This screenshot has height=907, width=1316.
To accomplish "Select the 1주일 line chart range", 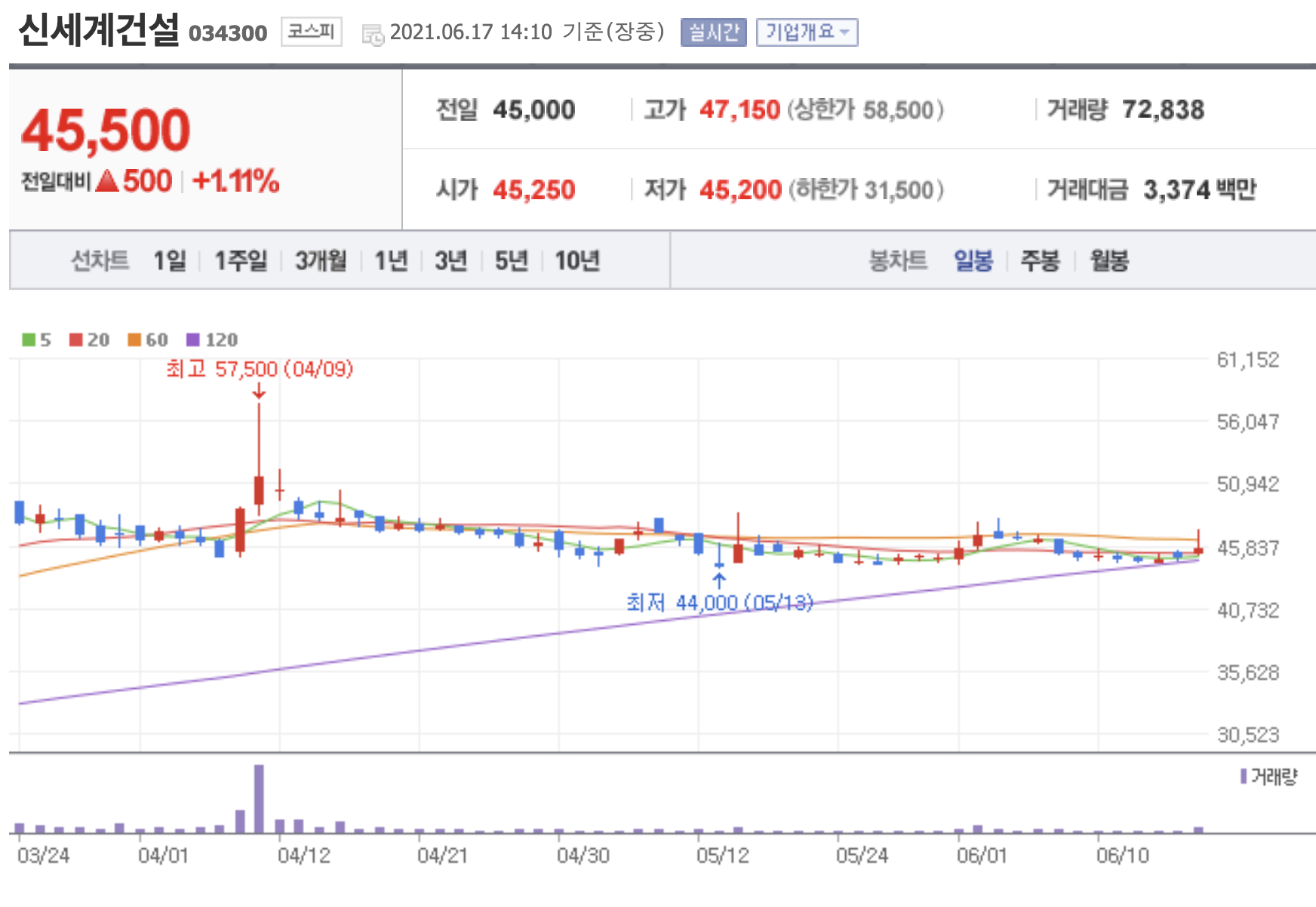I will point(241,261).
